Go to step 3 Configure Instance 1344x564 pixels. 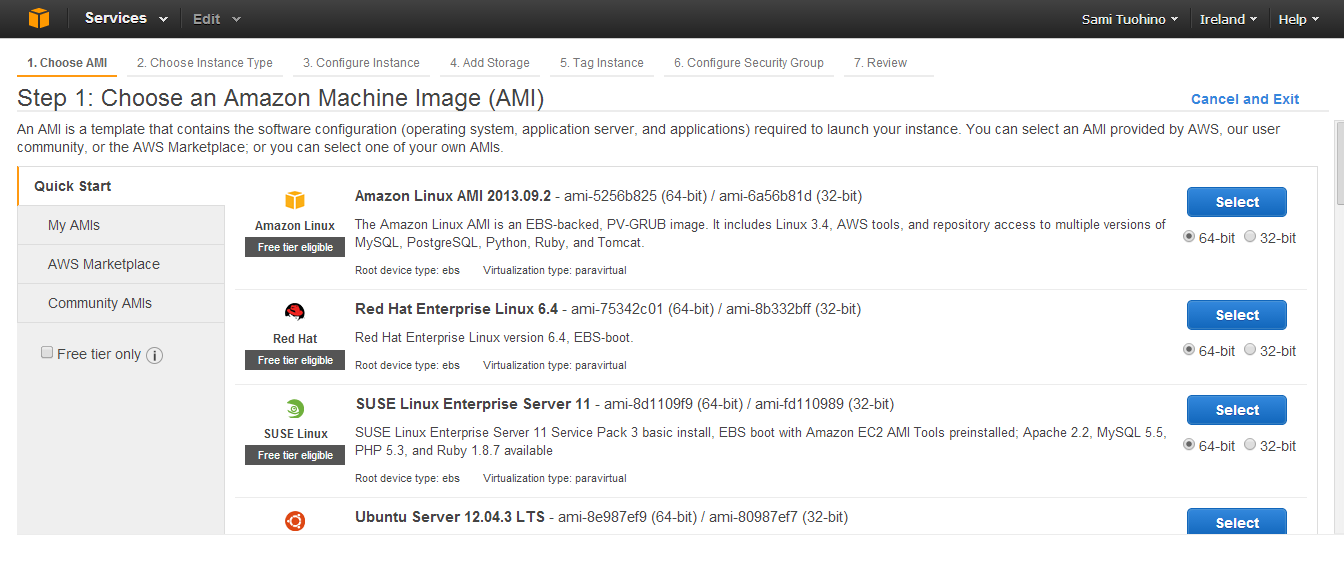coord(362,63)
